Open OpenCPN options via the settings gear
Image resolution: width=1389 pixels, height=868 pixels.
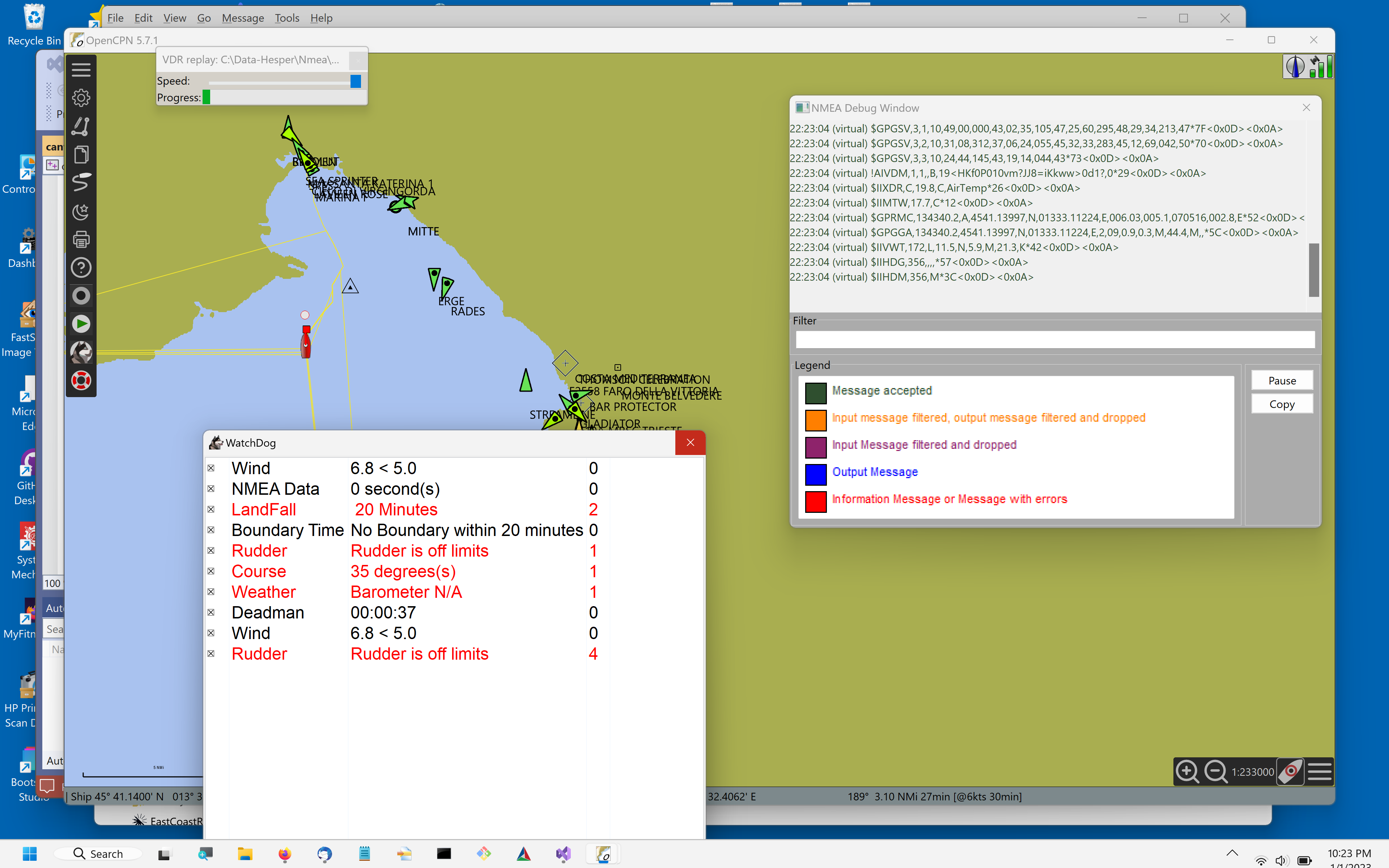81,98
